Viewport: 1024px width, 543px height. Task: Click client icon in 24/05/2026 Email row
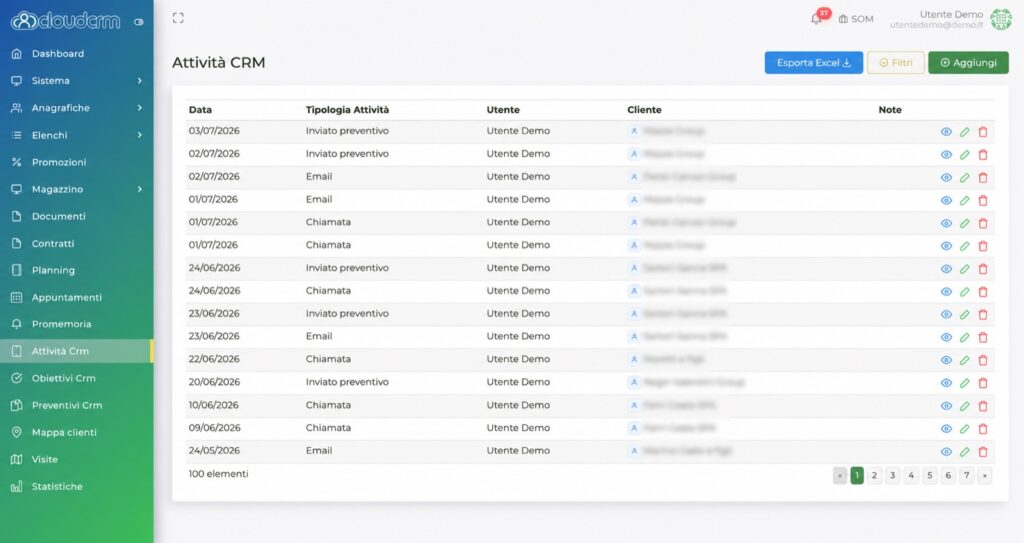[633, 451]
